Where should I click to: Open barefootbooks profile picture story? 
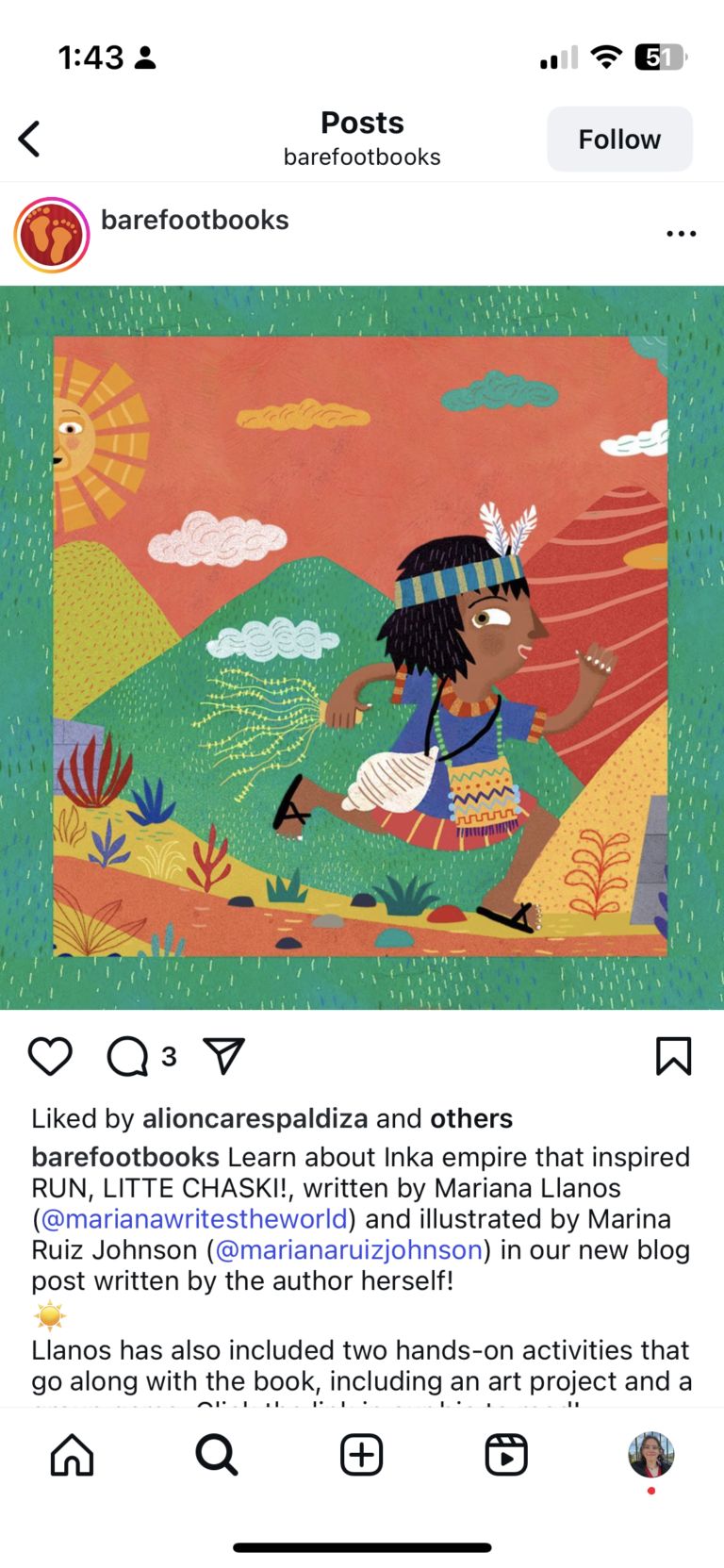(x=52, y=235)
